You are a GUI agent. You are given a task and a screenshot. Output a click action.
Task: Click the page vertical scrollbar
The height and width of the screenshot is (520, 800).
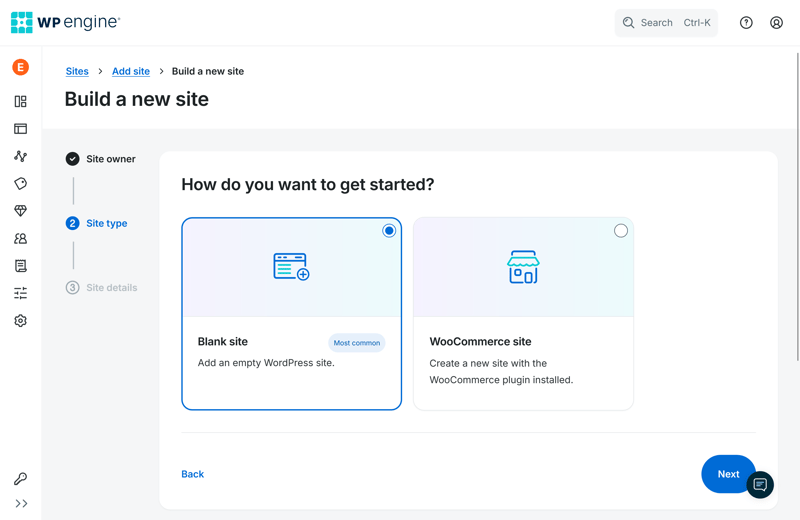pyautogui.click(x=797, y=207)
